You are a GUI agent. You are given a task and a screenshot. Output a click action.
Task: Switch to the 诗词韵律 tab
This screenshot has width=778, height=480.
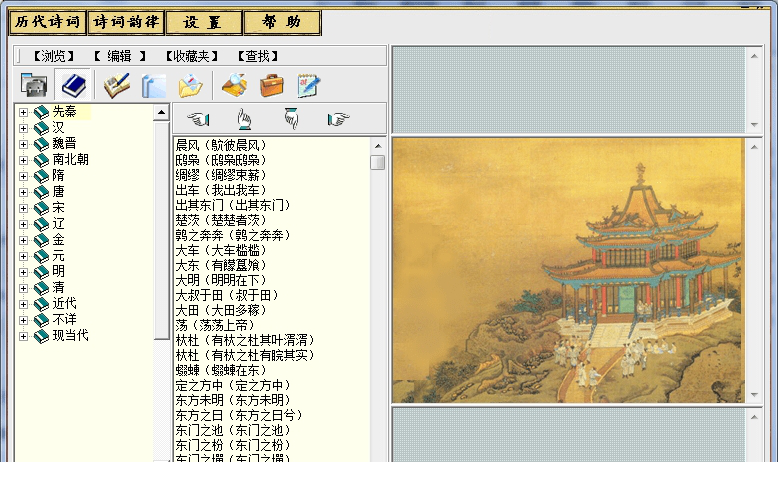(x=126, y=22)
